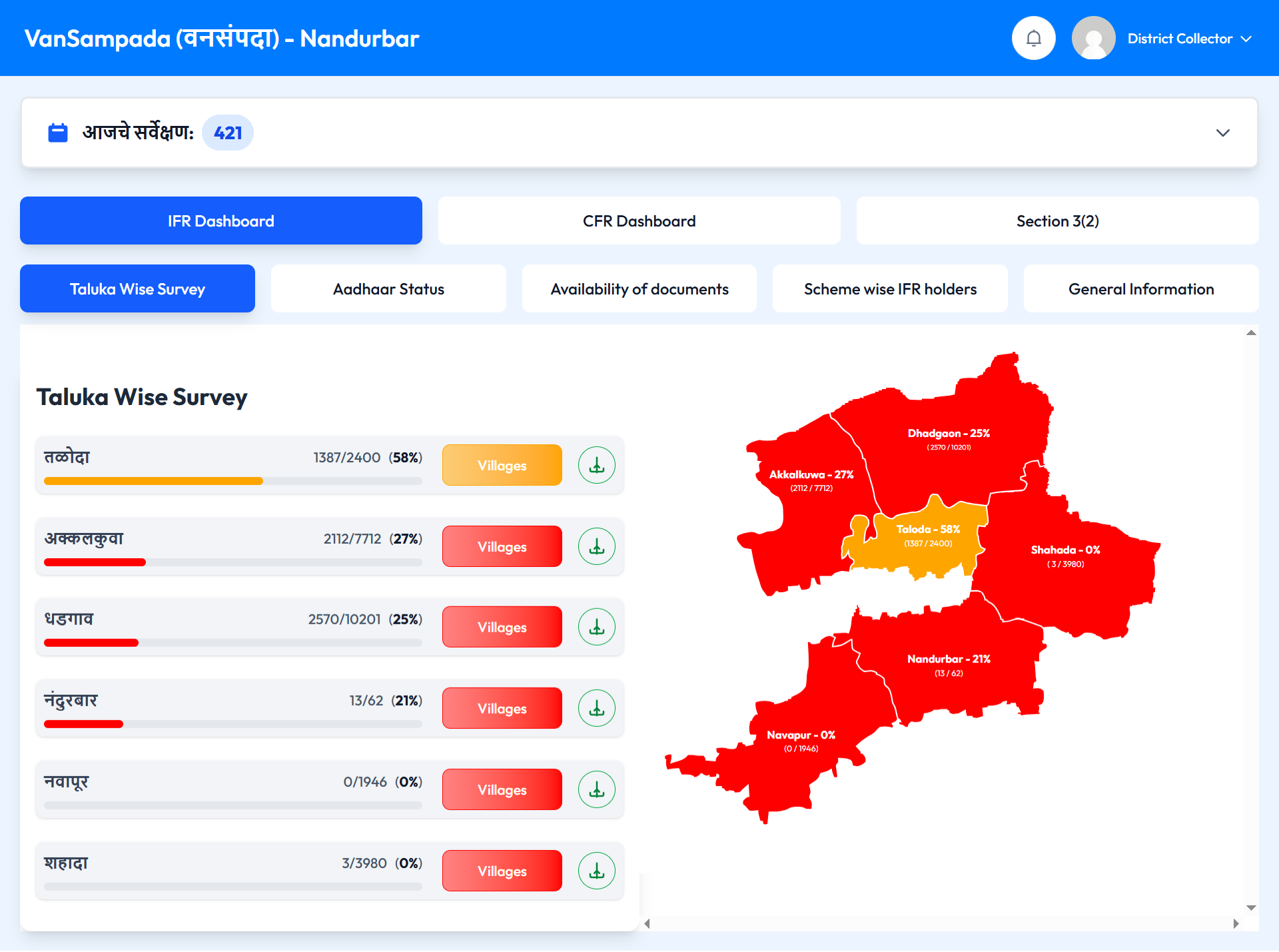Download the धडगाव survey data
This screenshot has height=952, width=1279.
596,627
